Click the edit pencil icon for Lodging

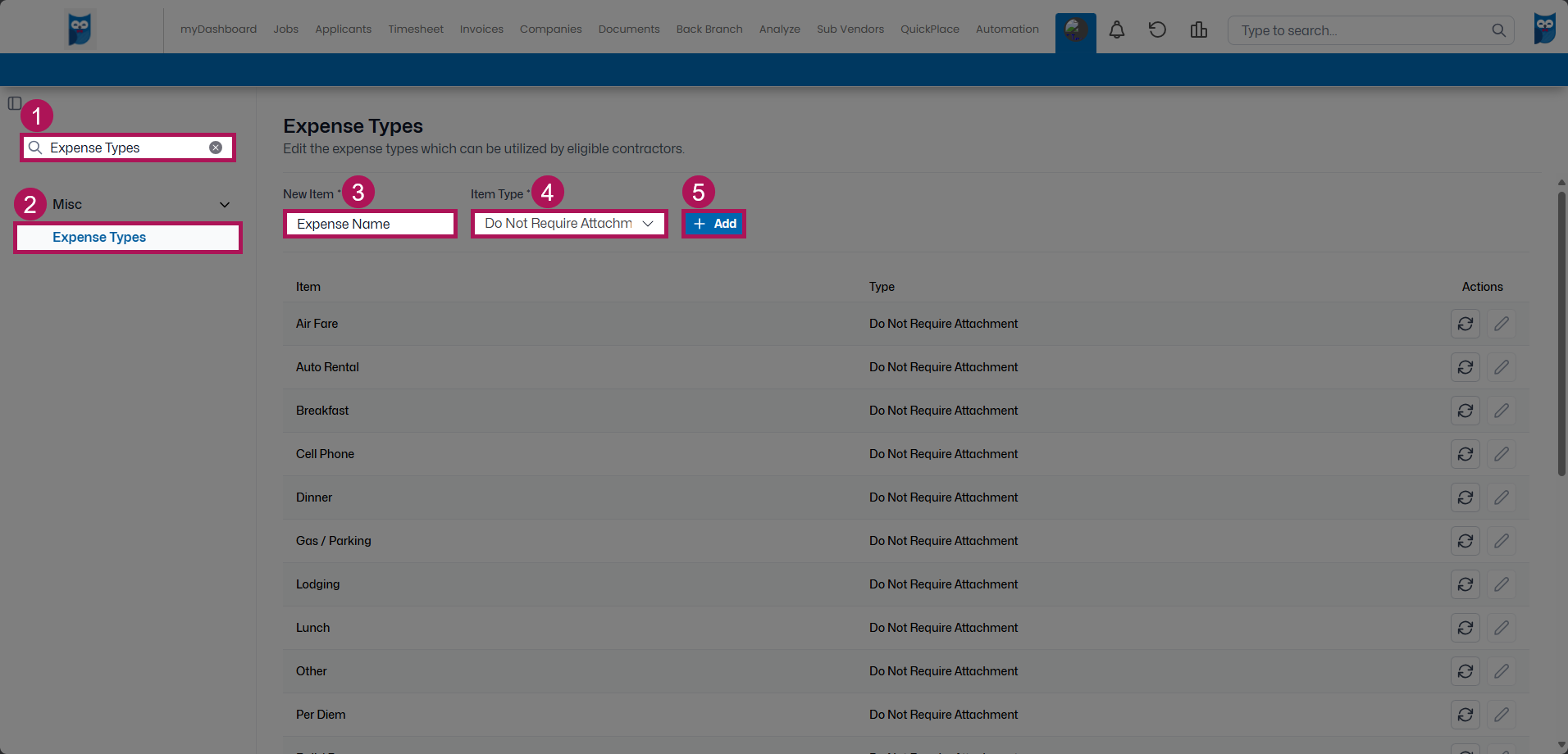(1502, 584)
